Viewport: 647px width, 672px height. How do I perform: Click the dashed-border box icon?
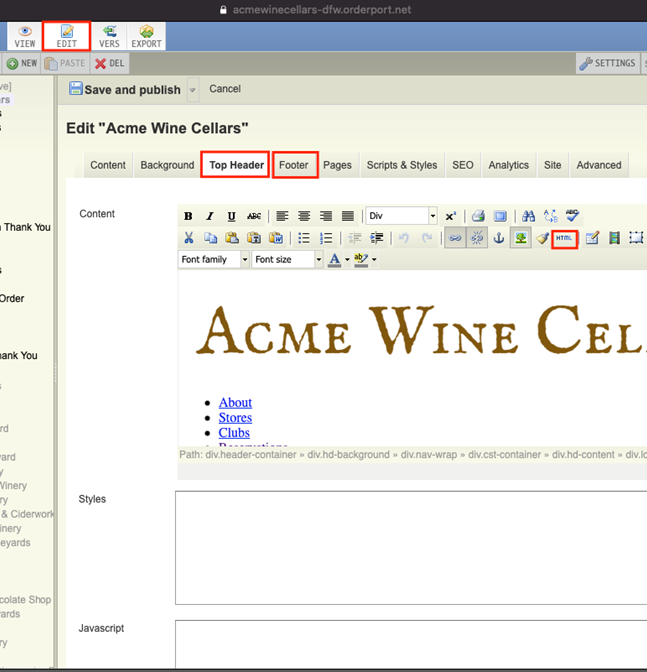point(636,238)
